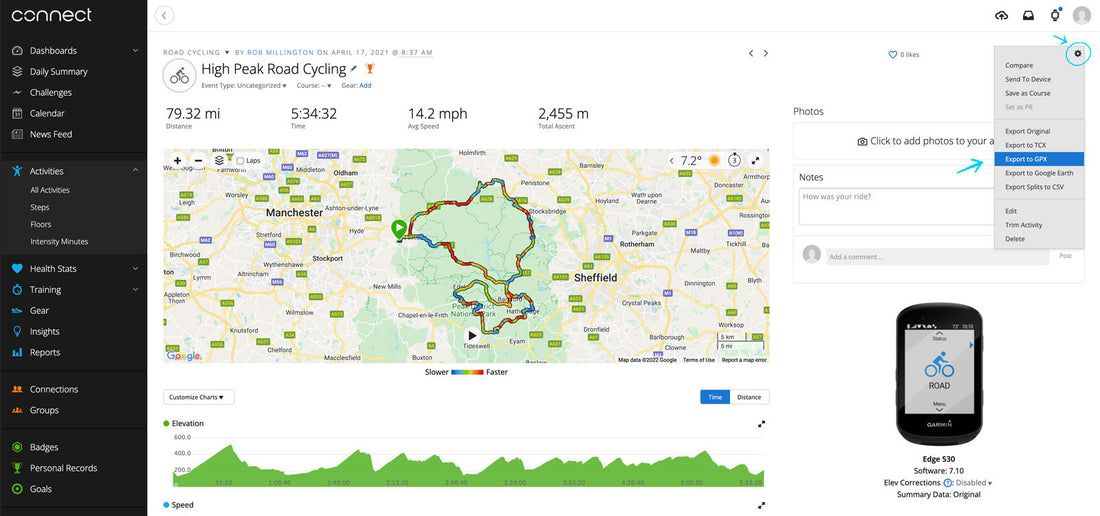This screenshot has height=516, width=1100.
Task: Click the pencil icon to edit title
Action: [354, 69]
